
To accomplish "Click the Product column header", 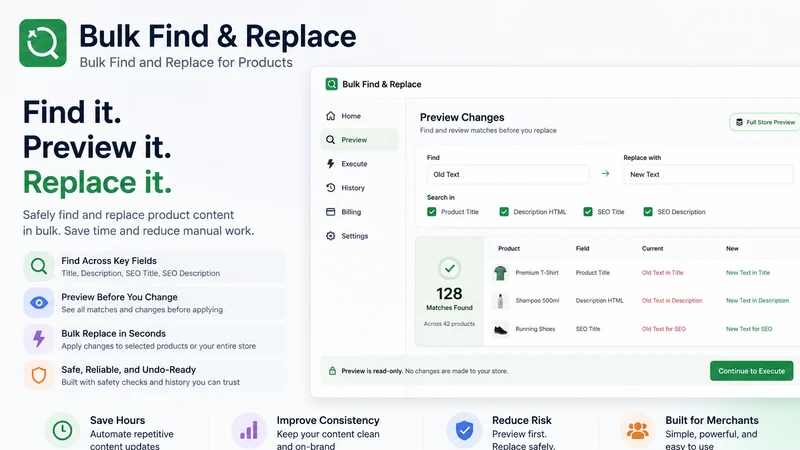I will click(x=509, y=248).
